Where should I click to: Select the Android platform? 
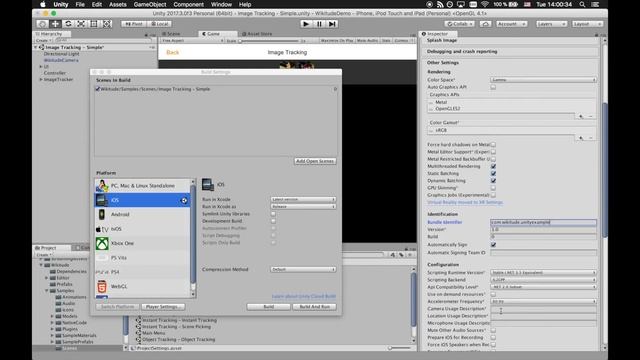(x=142, y=214)
